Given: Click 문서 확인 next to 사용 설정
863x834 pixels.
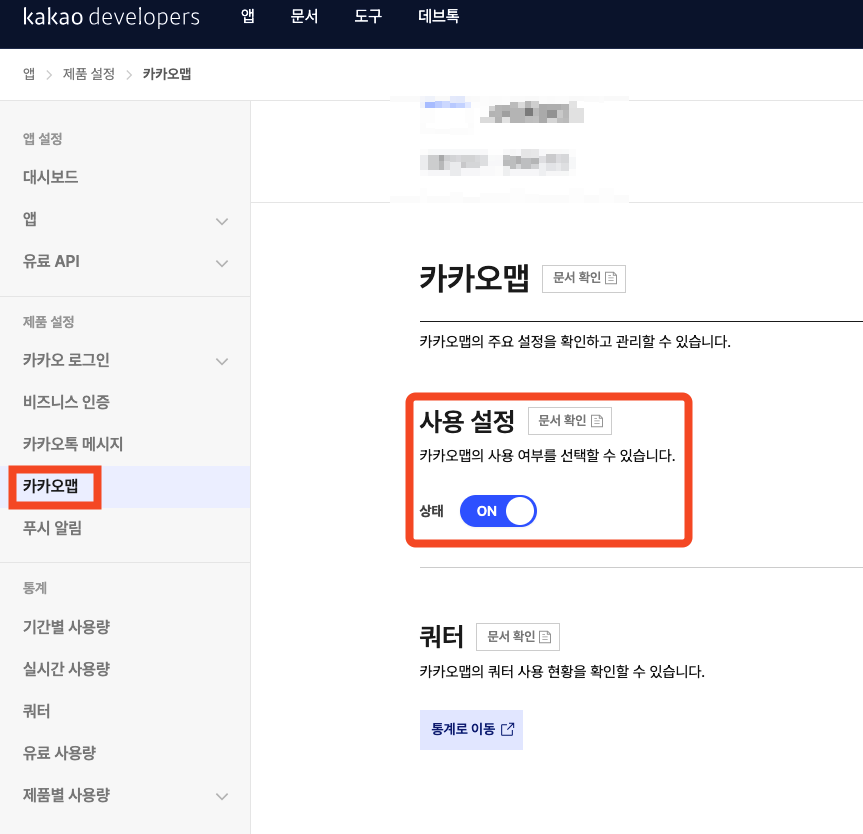Looking at the screenshot, I should coord(569,421).
